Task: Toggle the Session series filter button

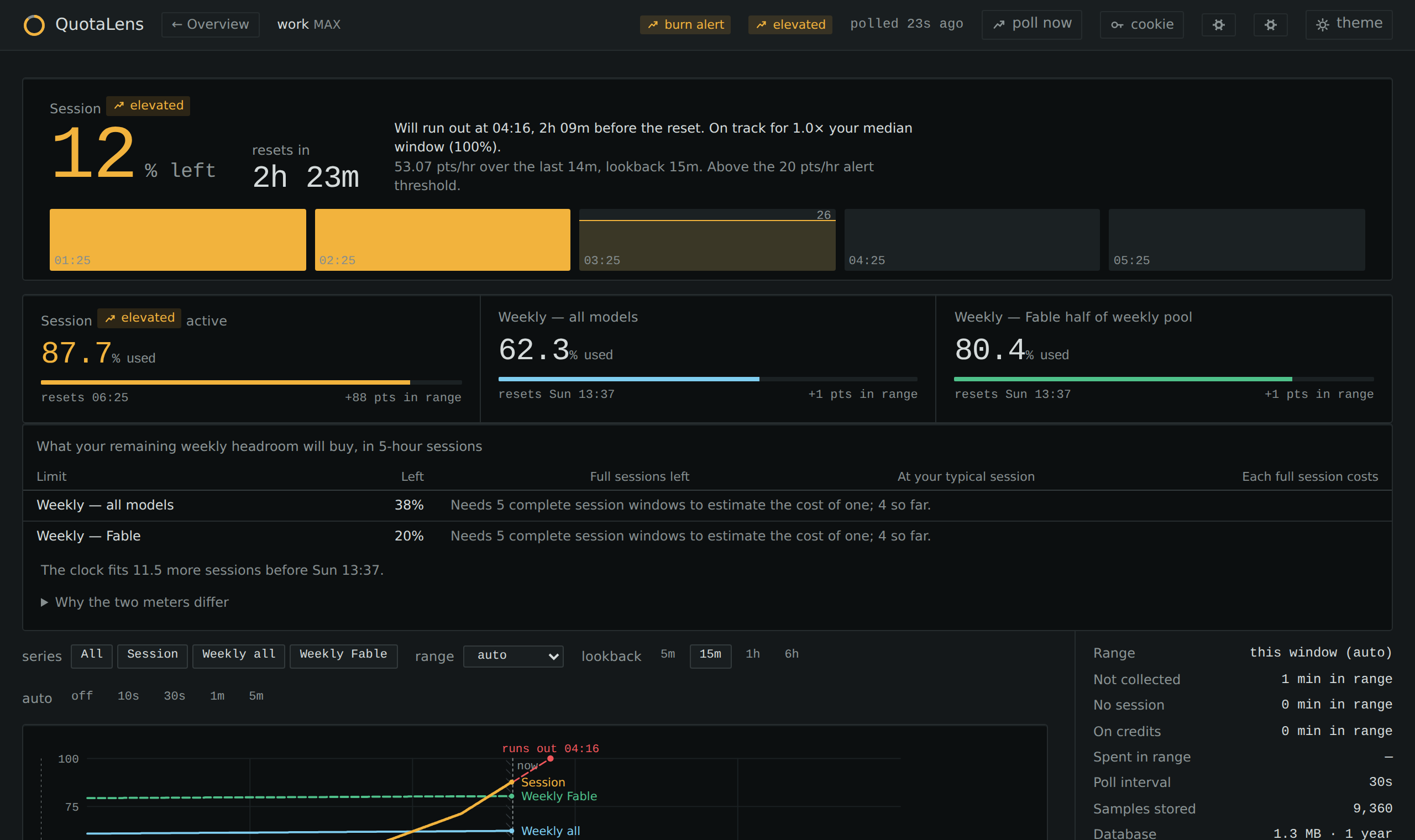Action: [152, 655]
